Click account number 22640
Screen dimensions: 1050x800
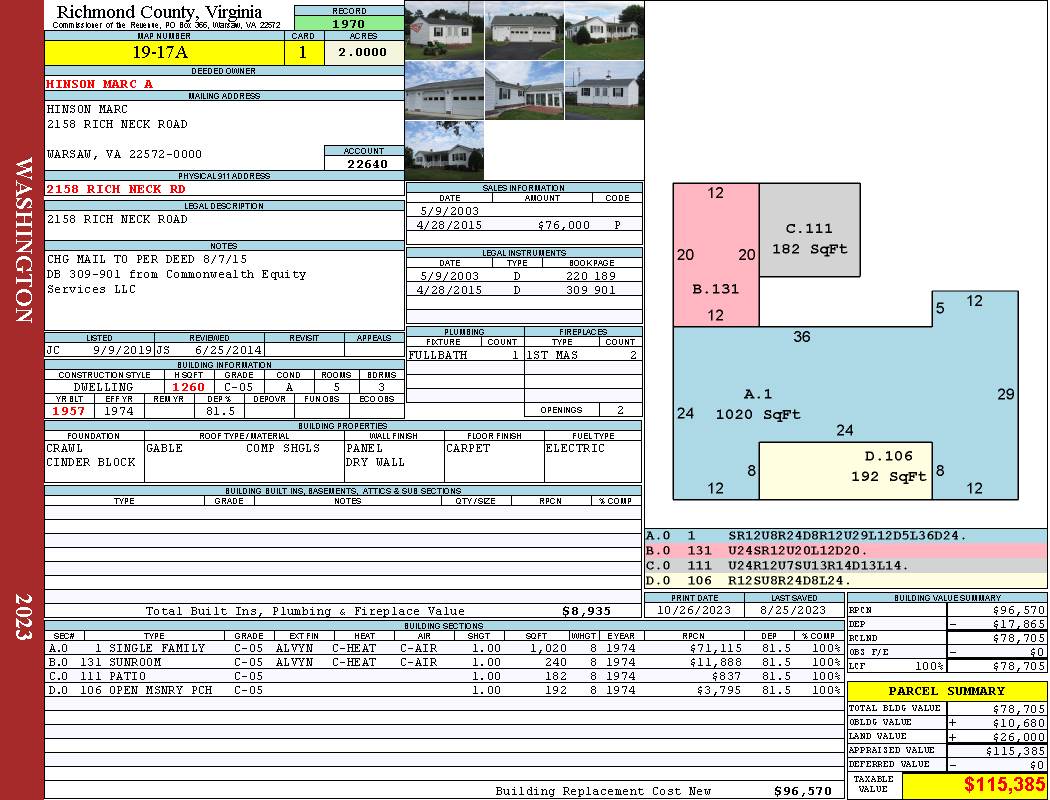(x=367, y=163)
